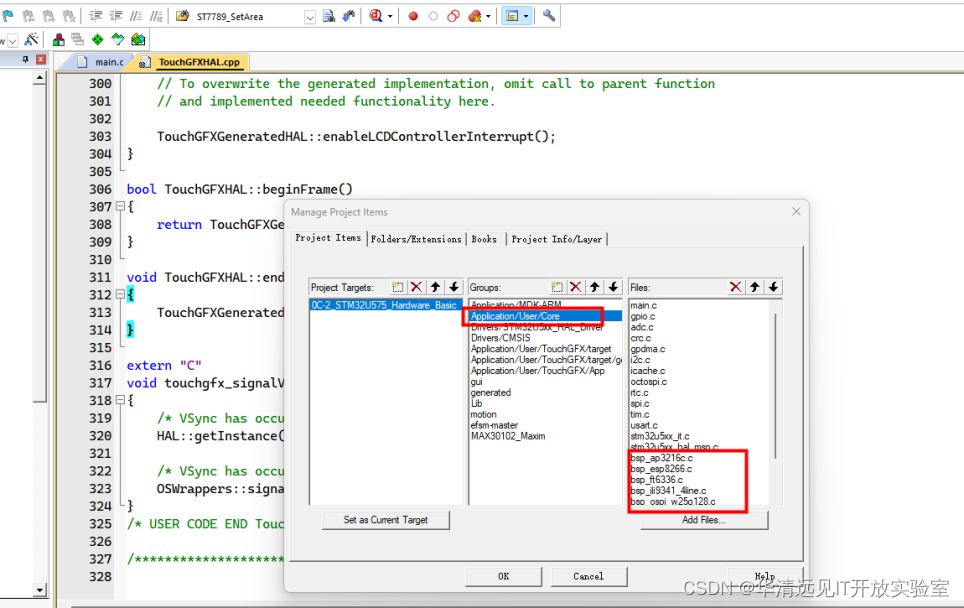Open the Books tab

point(484,239)
